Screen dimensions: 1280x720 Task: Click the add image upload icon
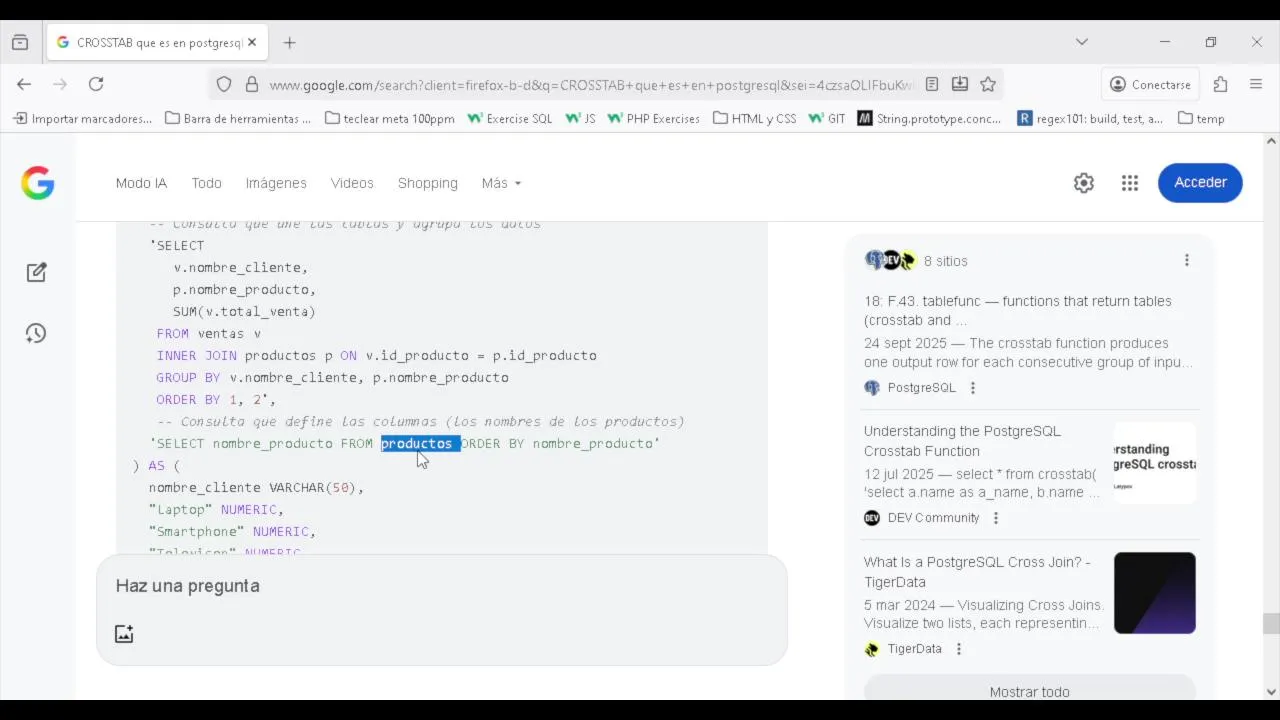coord(124,634)
